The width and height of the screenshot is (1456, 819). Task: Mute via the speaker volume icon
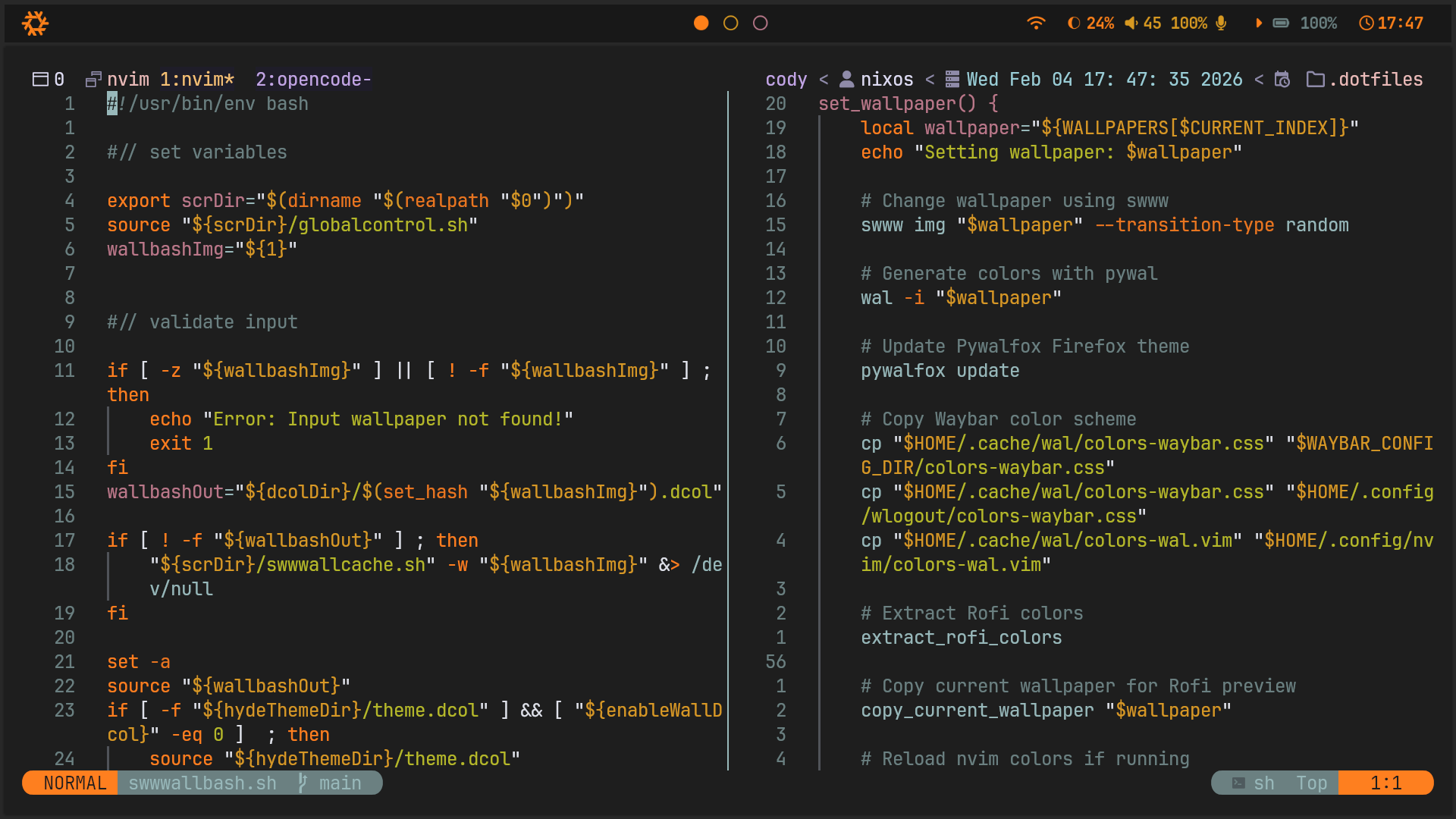pos(1131,24)
